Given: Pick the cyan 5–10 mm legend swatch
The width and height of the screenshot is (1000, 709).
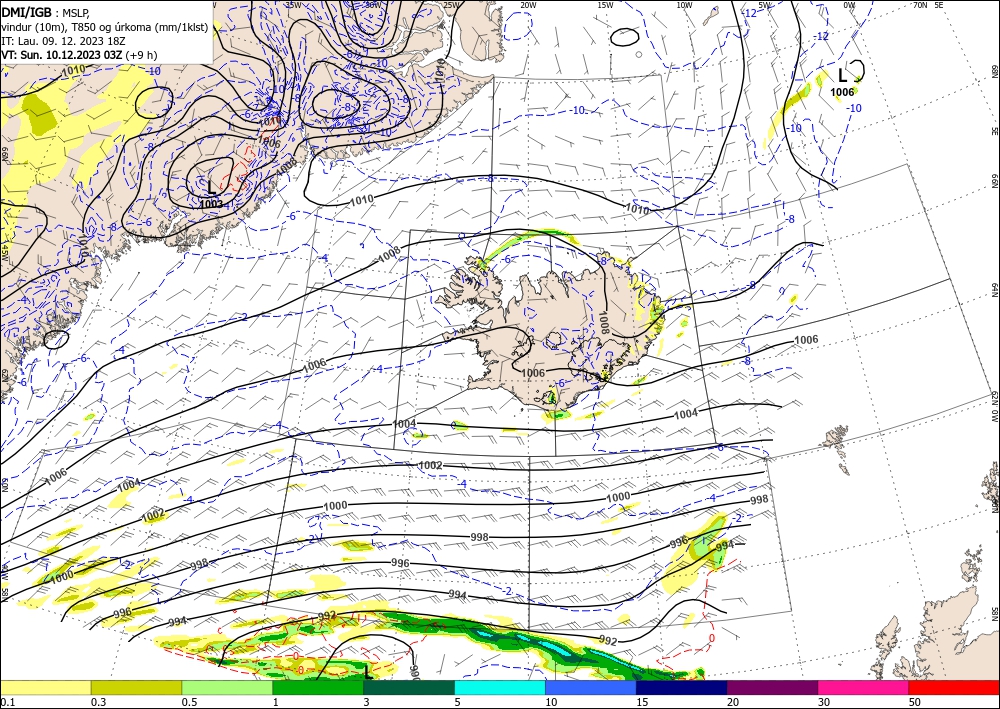Looking at the screenshot, I should tap(500, 688).
